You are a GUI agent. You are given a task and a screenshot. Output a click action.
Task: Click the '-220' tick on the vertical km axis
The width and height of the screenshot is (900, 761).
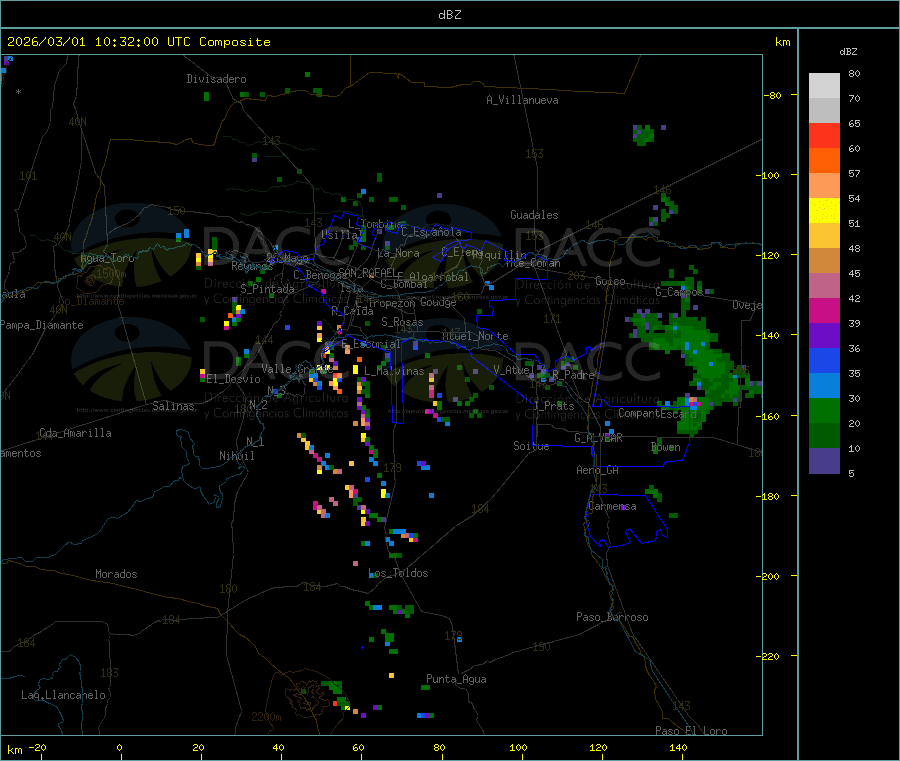[768, 656]
